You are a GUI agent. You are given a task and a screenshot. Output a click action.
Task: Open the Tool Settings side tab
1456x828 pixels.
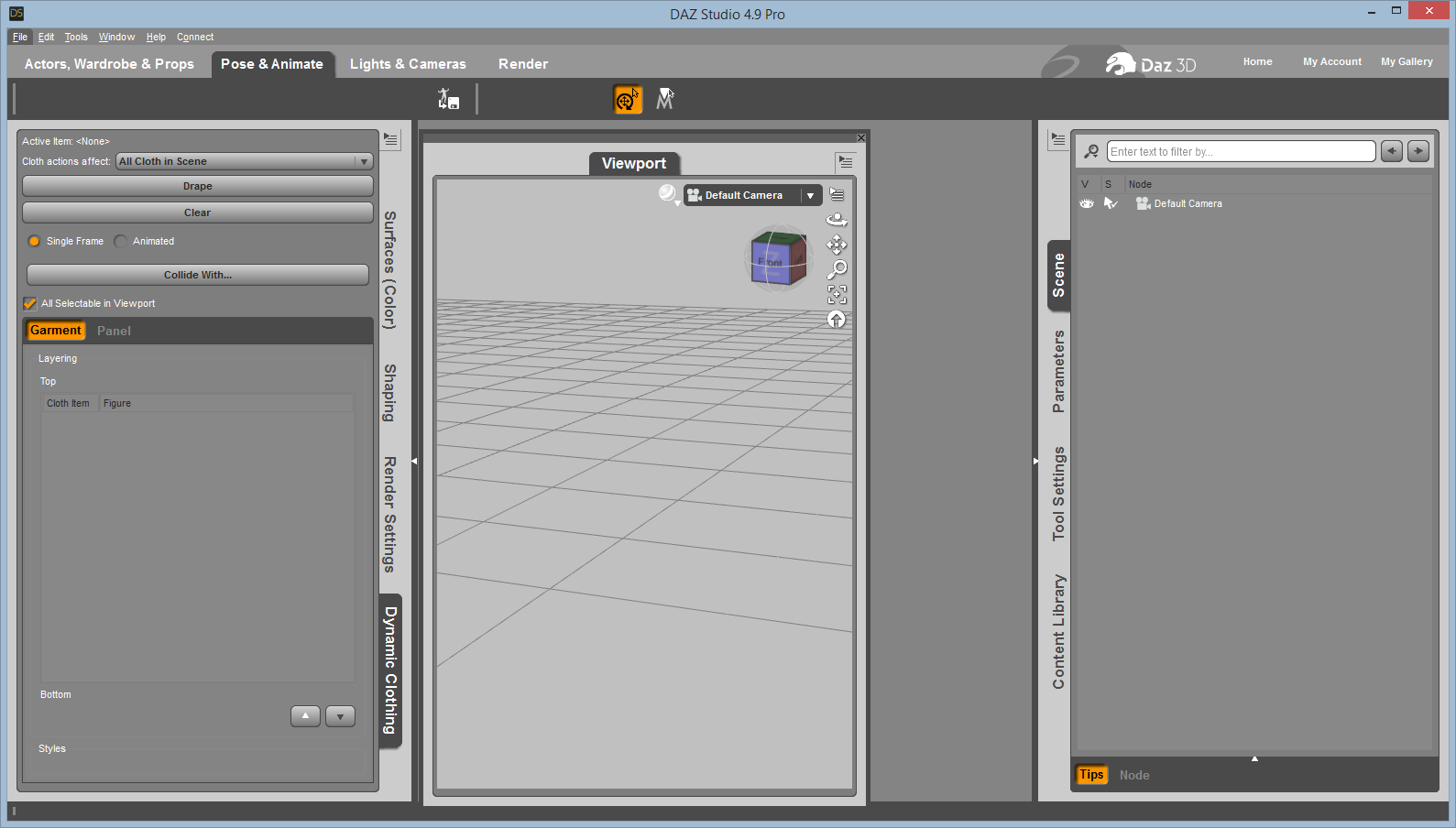tap(1059, 494)
